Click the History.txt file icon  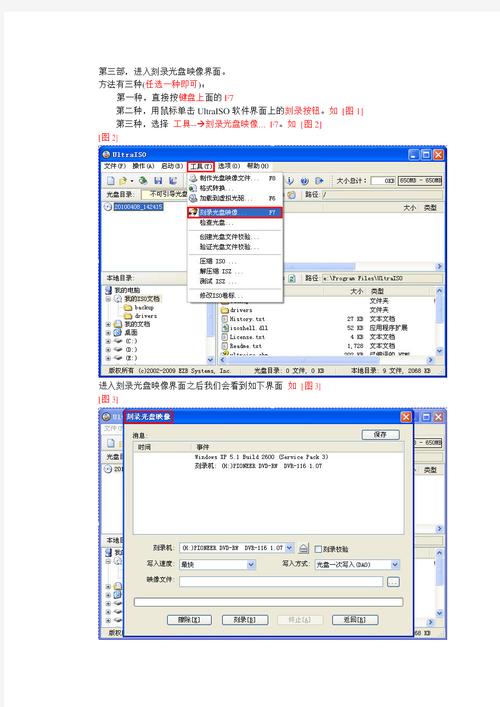click(225, 319)
